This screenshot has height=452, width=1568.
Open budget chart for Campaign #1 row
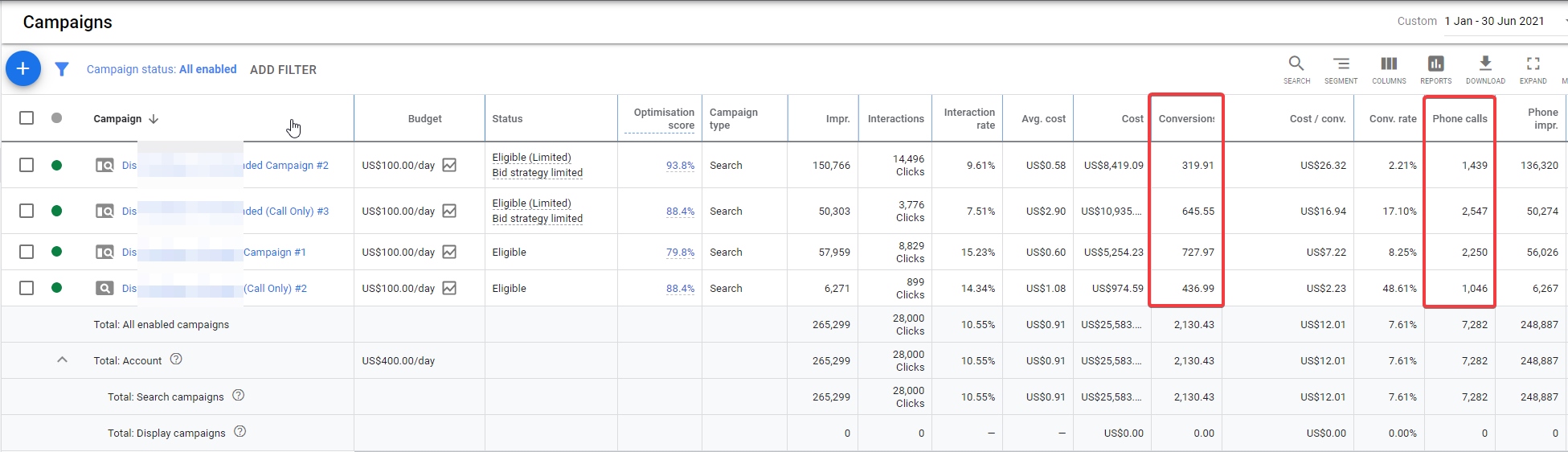(449, 252)
